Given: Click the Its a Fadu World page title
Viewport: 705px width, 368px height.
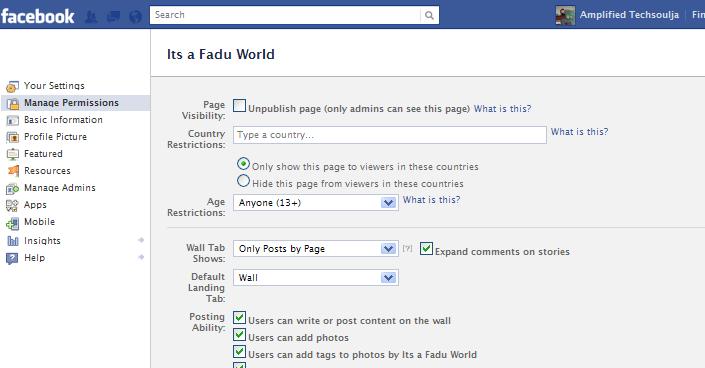Looking at the screenshot, I should pyautogui.click(x=220, y=54).
